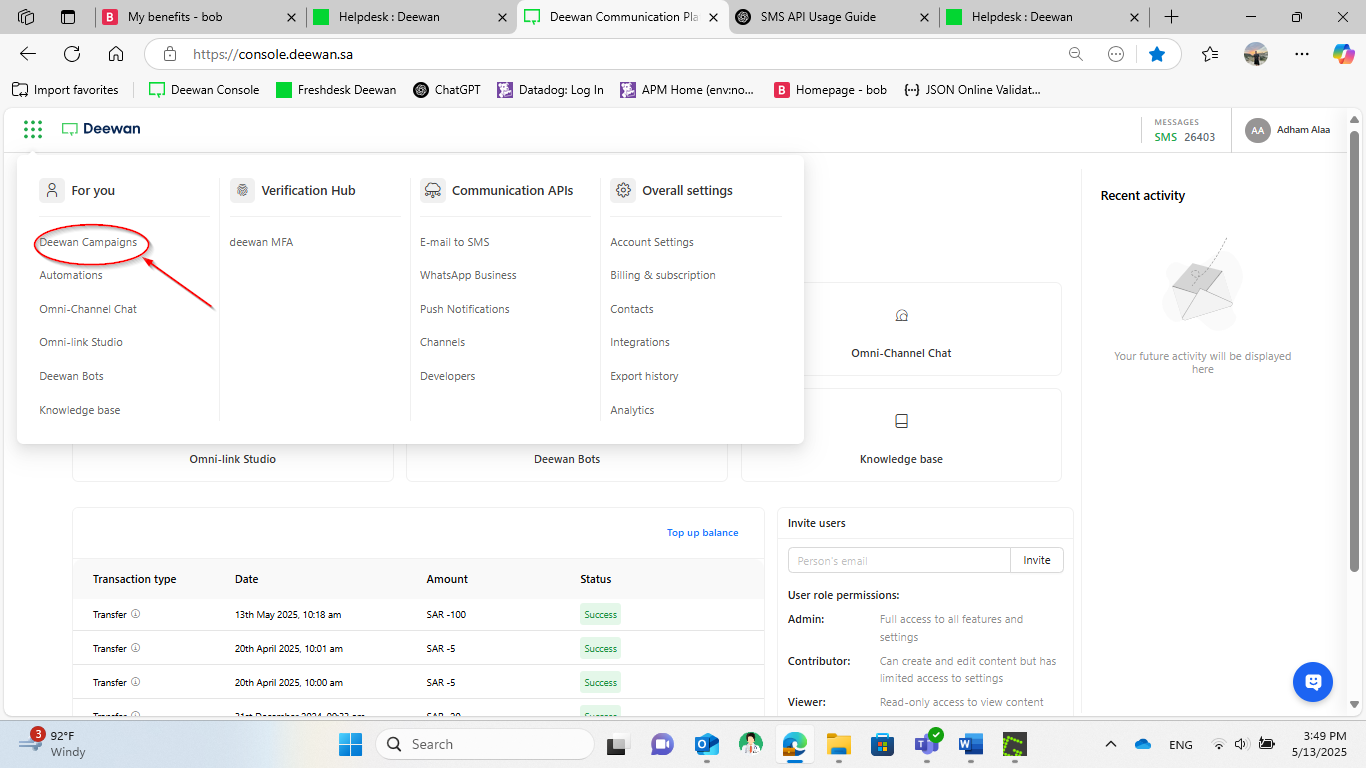Switch to SMS API Usage Guide tab

click(x=832, y=17)
